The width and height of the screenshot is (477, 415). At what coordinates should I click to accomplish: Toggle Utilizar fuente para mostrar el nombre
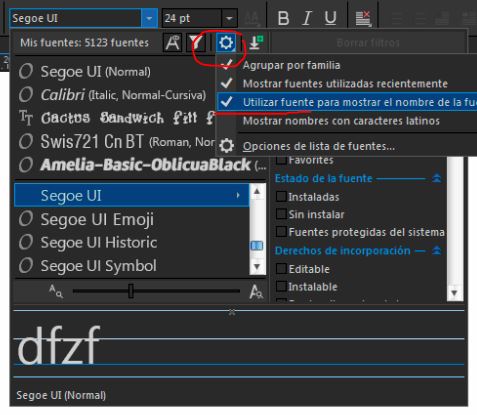[x=347, y=102]
